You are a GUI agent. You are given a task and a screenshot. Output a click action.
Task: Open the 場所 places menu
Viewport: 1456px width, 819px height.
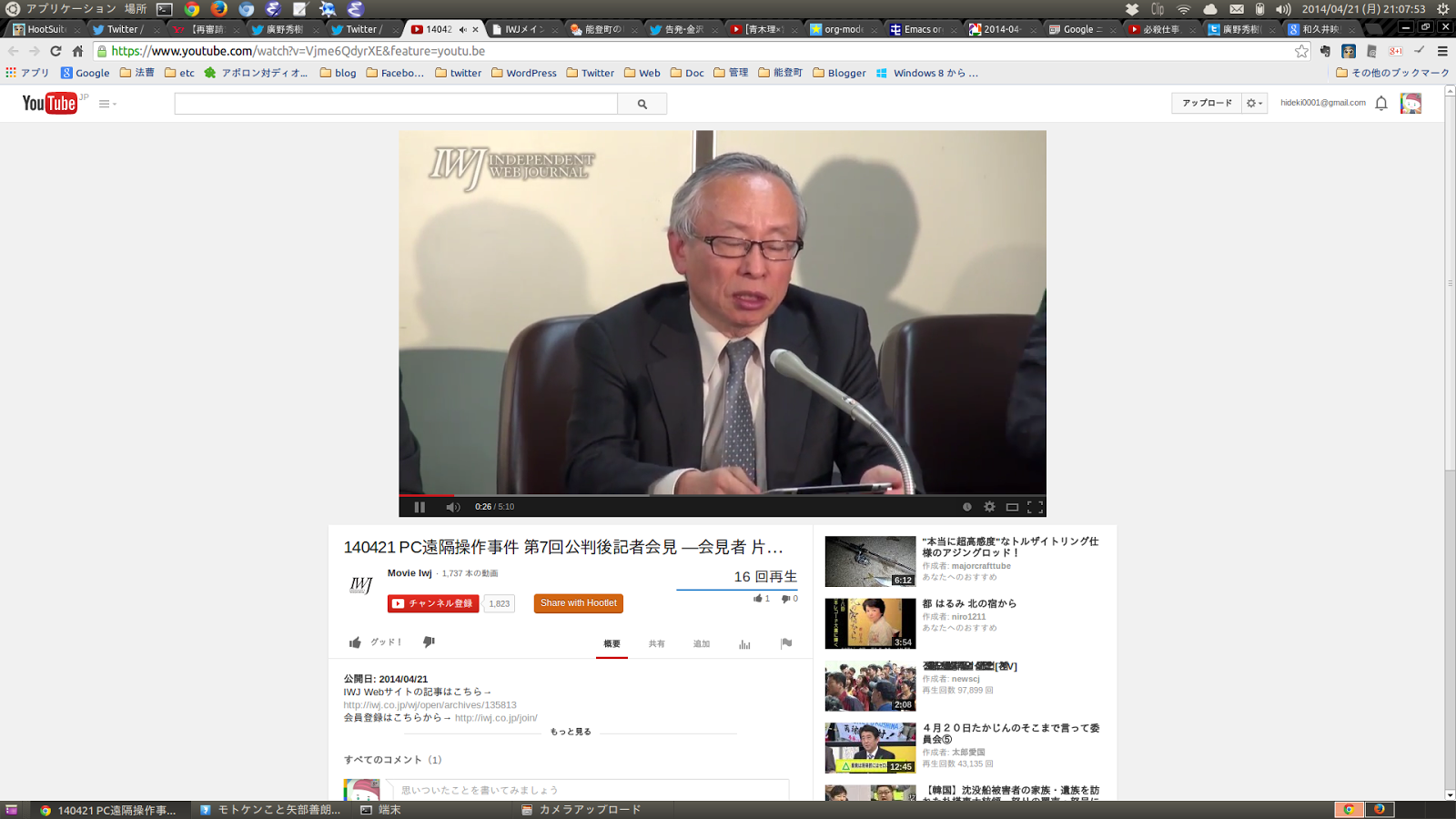point(136,9)
